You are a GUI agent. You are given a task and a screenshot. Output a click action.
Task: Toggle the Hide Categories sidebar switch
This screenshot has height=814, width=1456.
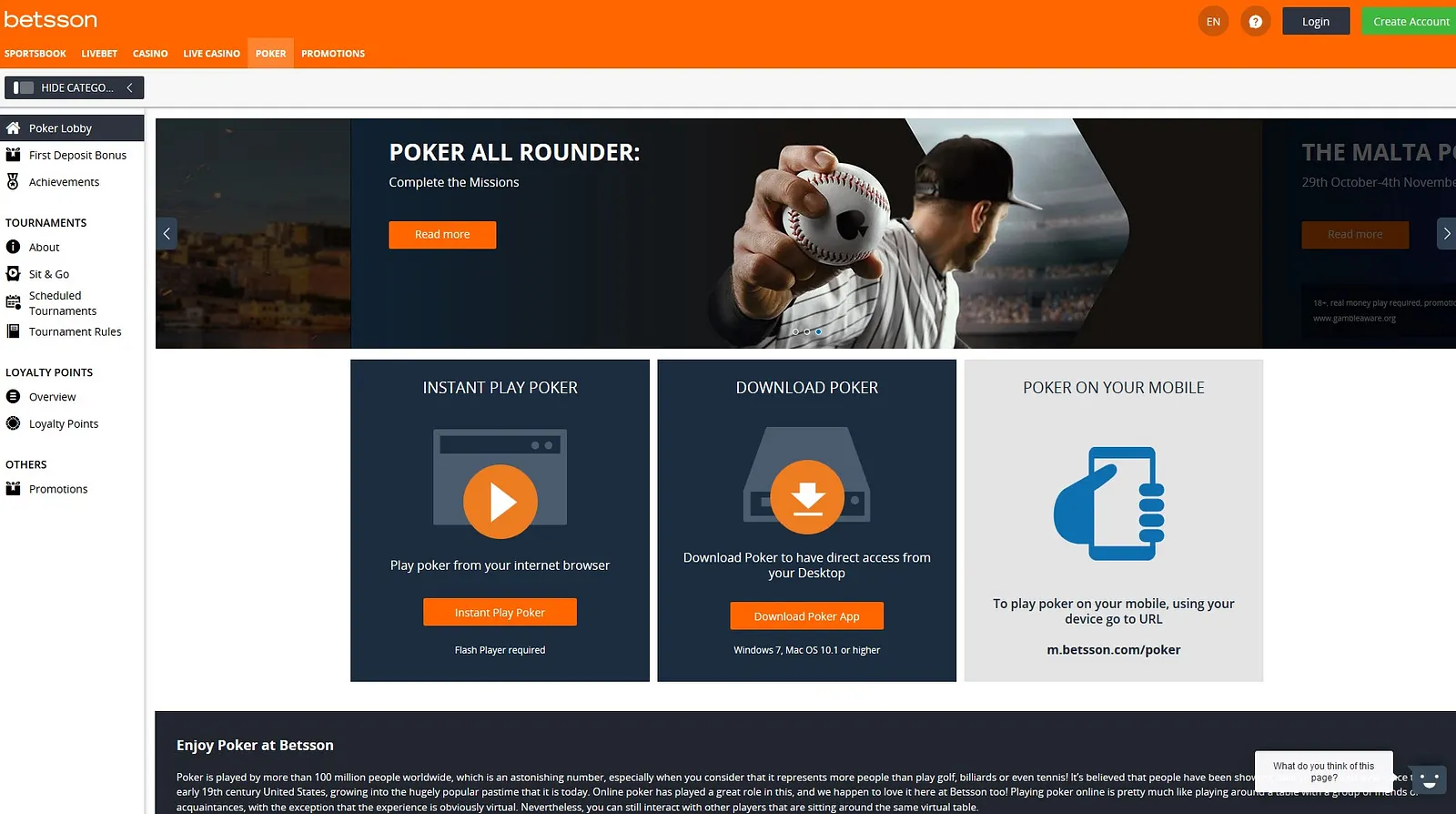click(x=24, y=87)
